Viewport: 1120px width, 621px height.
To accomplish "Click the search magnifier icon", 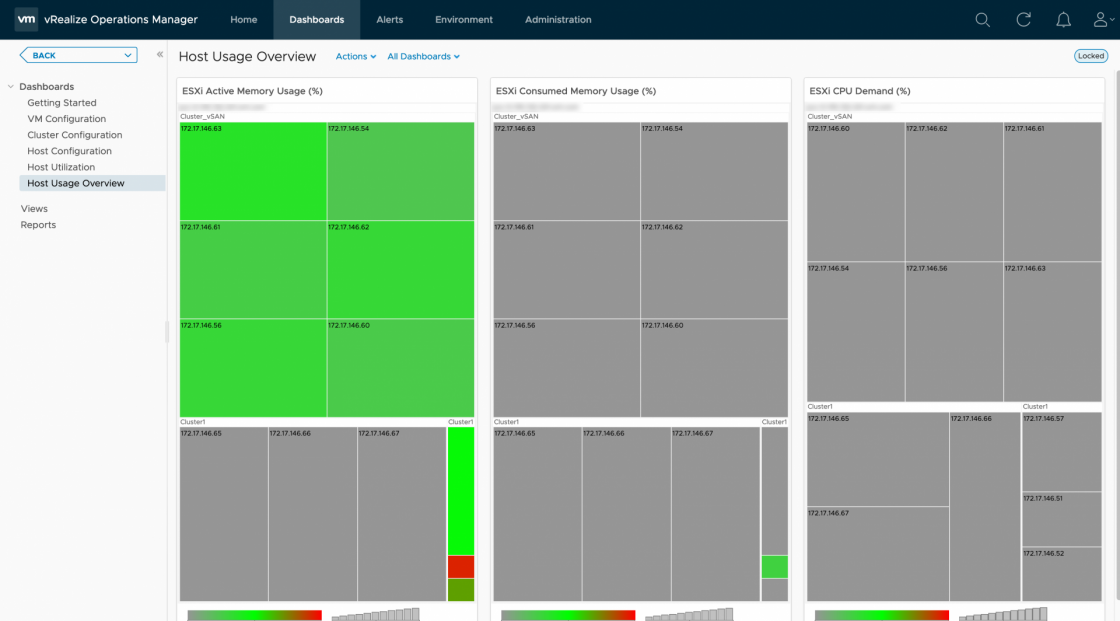I will [x=982, y=20].
